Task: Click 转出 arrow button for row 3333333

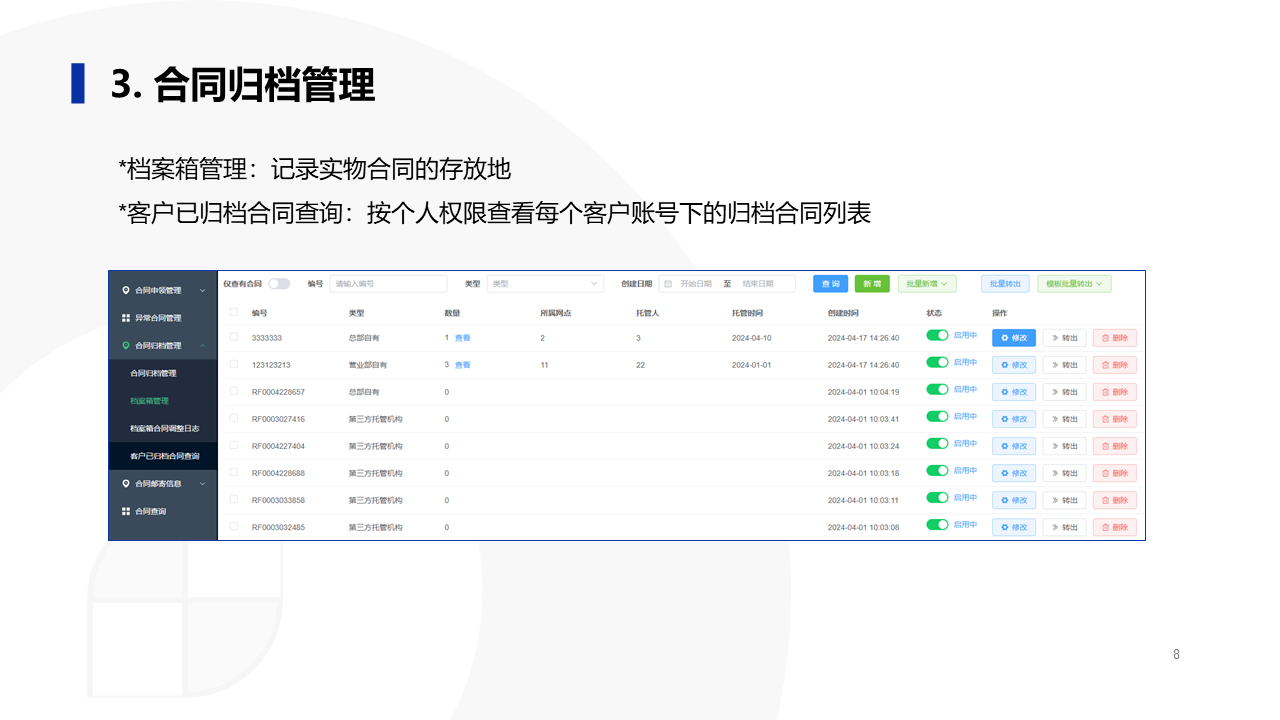Action: pos(1064,338)
